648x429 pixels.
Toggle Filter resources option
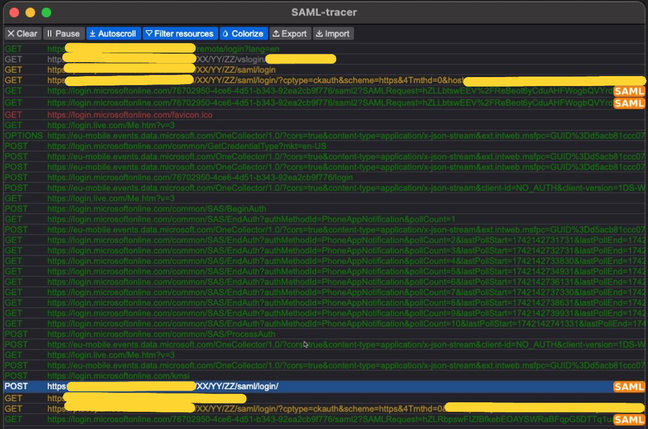pyautogui.click(x=180, y=33)
